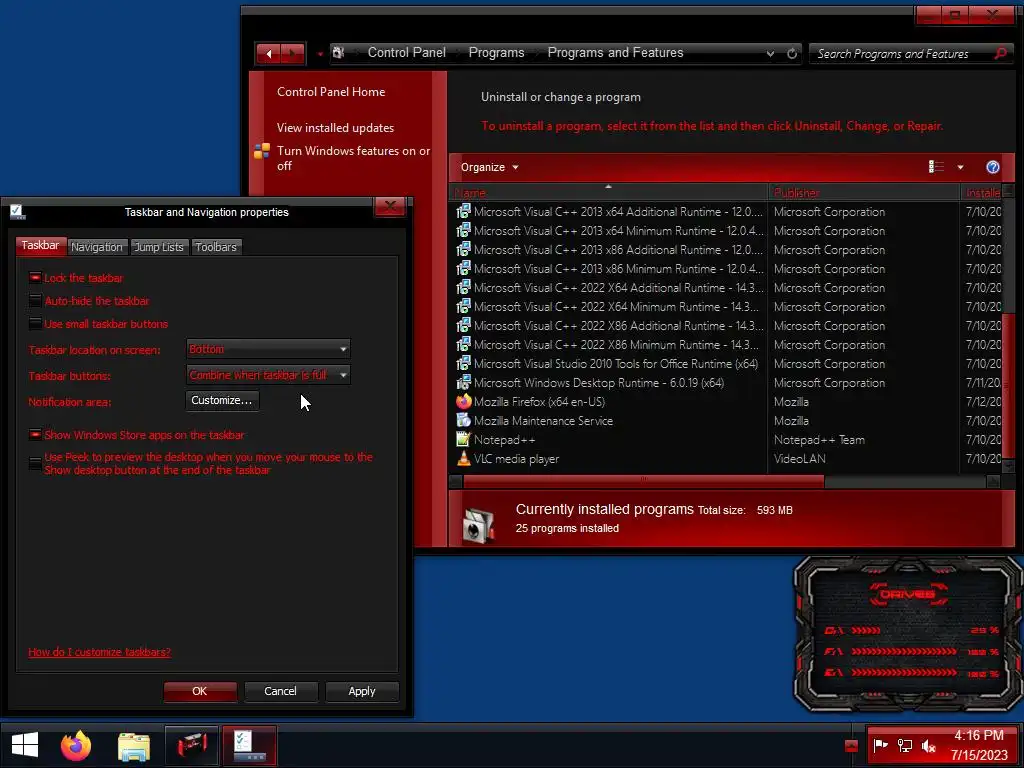Switch to the Toolbars tab
Image resolution: width=1024 pixels, height=768 pixels.
point(216,247)
